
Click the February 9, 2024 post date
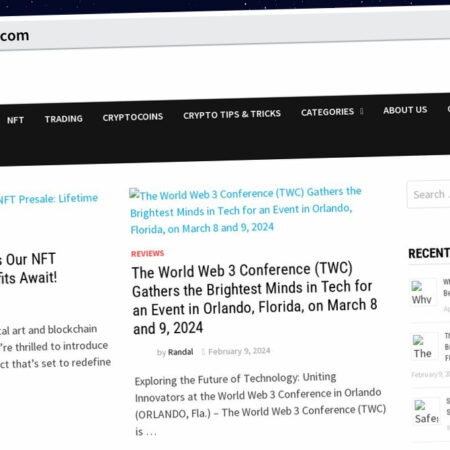point(239,351)
